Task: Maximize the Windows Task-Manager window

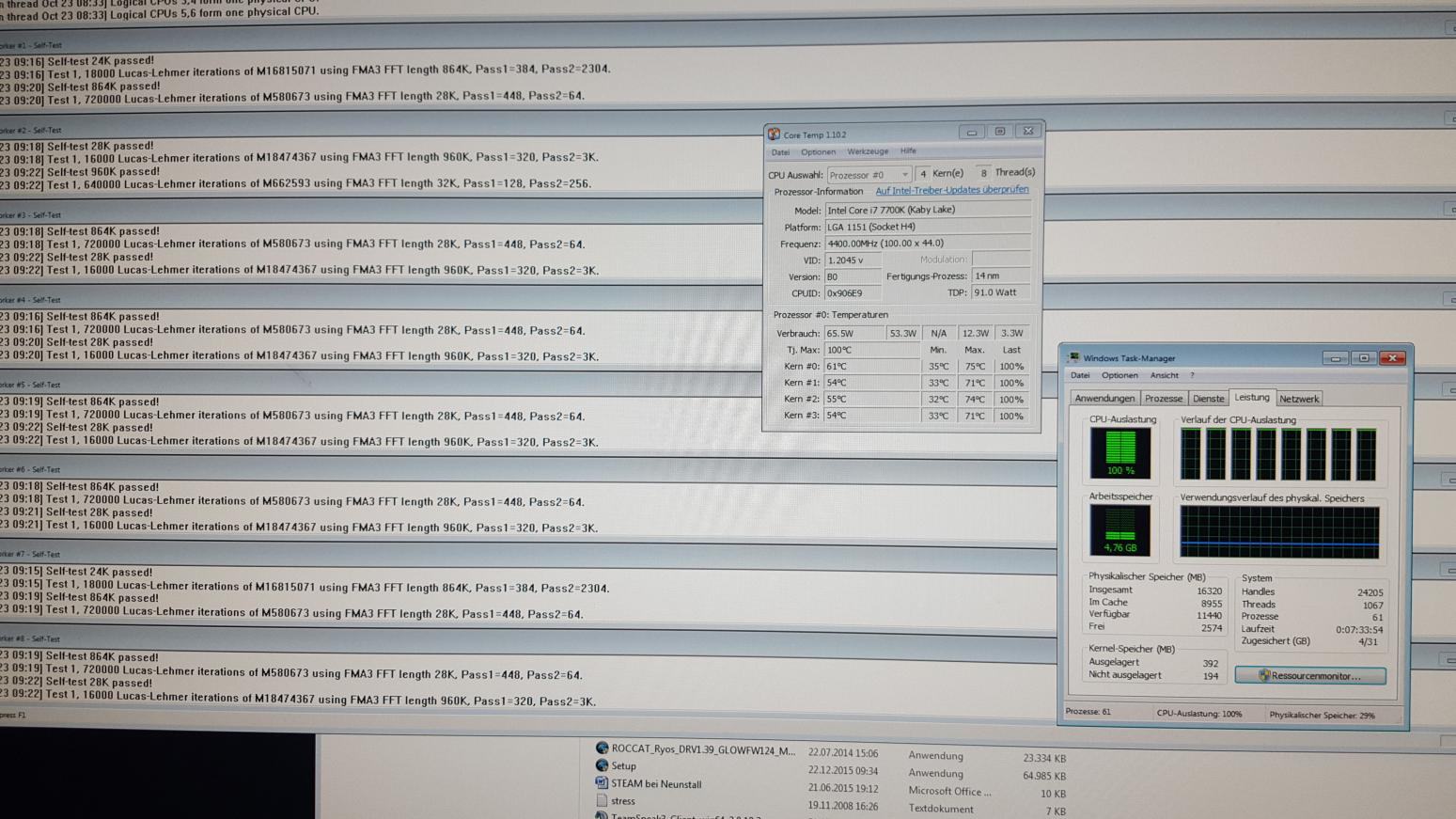Action: point(1364,358)
